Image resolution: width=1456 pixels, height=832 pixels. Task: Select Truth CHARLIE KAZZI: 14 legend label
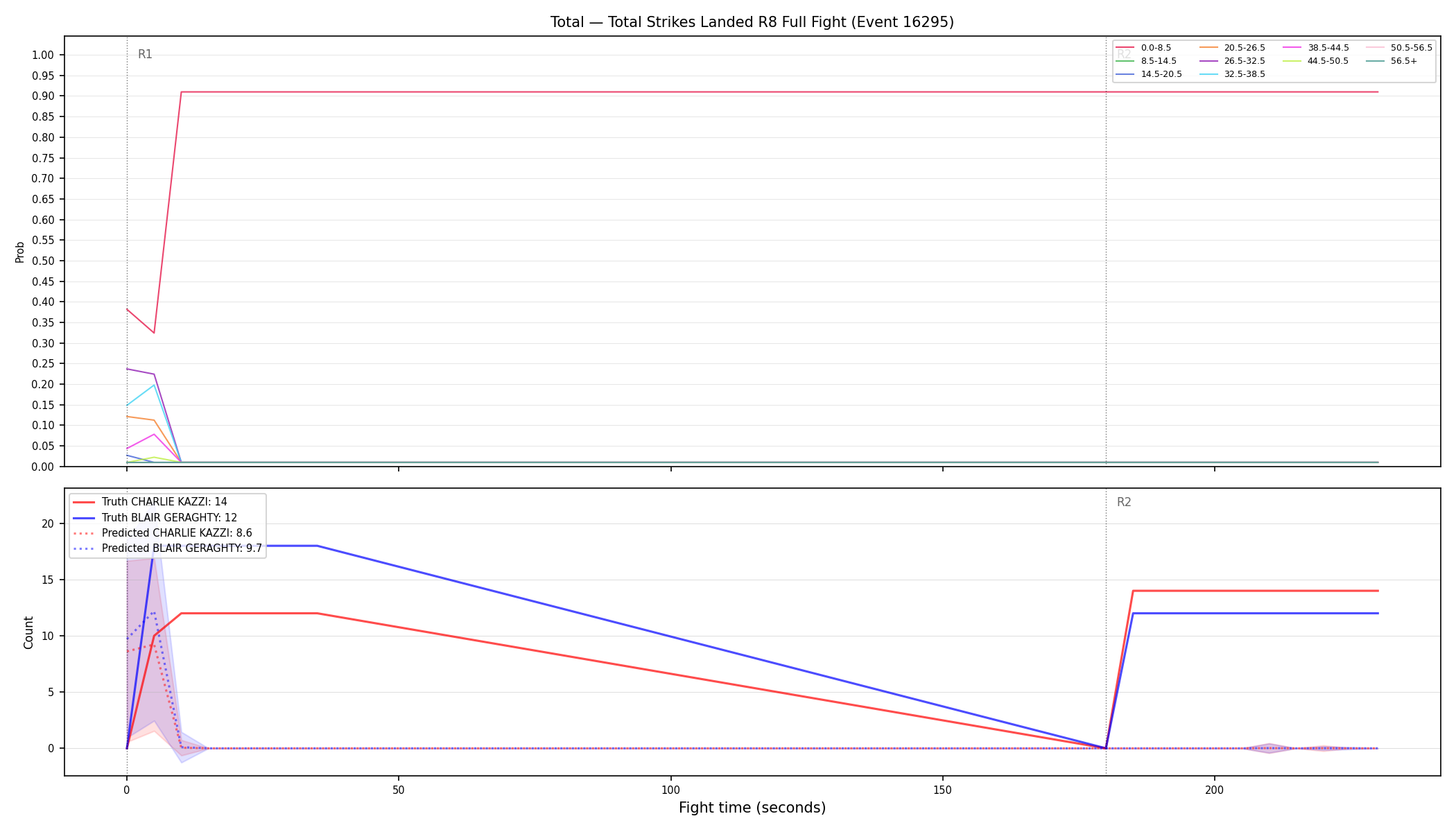point(164,502)
